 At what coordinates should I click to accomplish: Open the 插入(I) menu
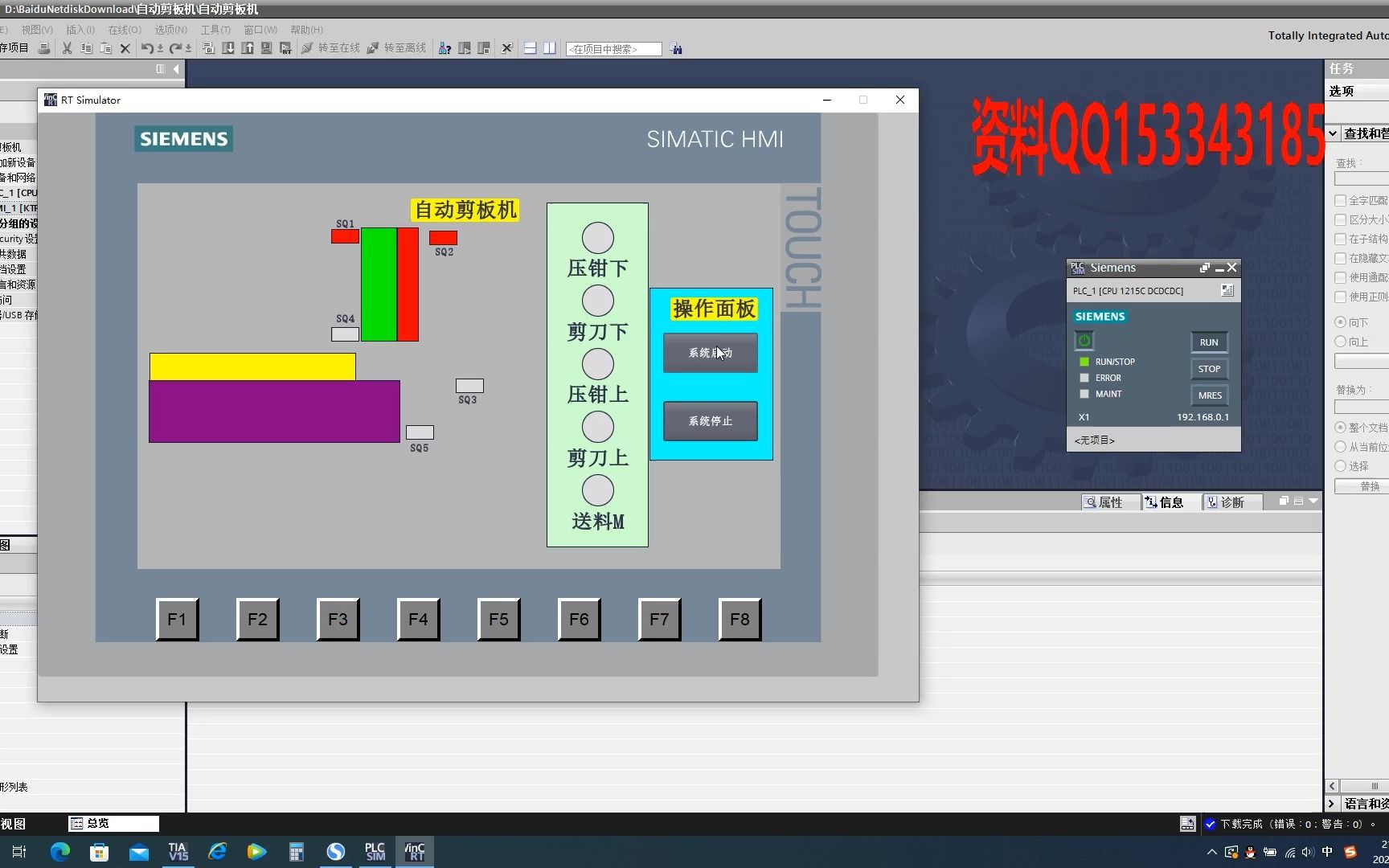click(80, 30)
